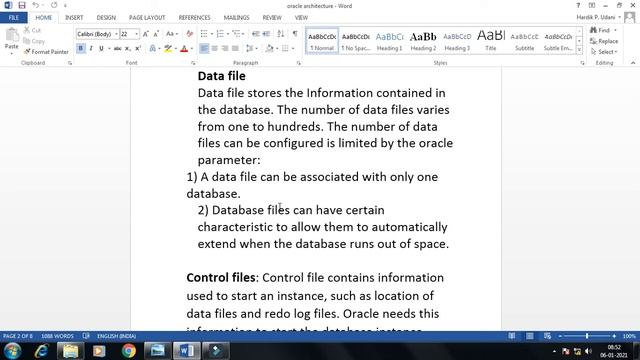Toggle Bold formatting
The width and height of the screenshot is (640, 360).
80,49
